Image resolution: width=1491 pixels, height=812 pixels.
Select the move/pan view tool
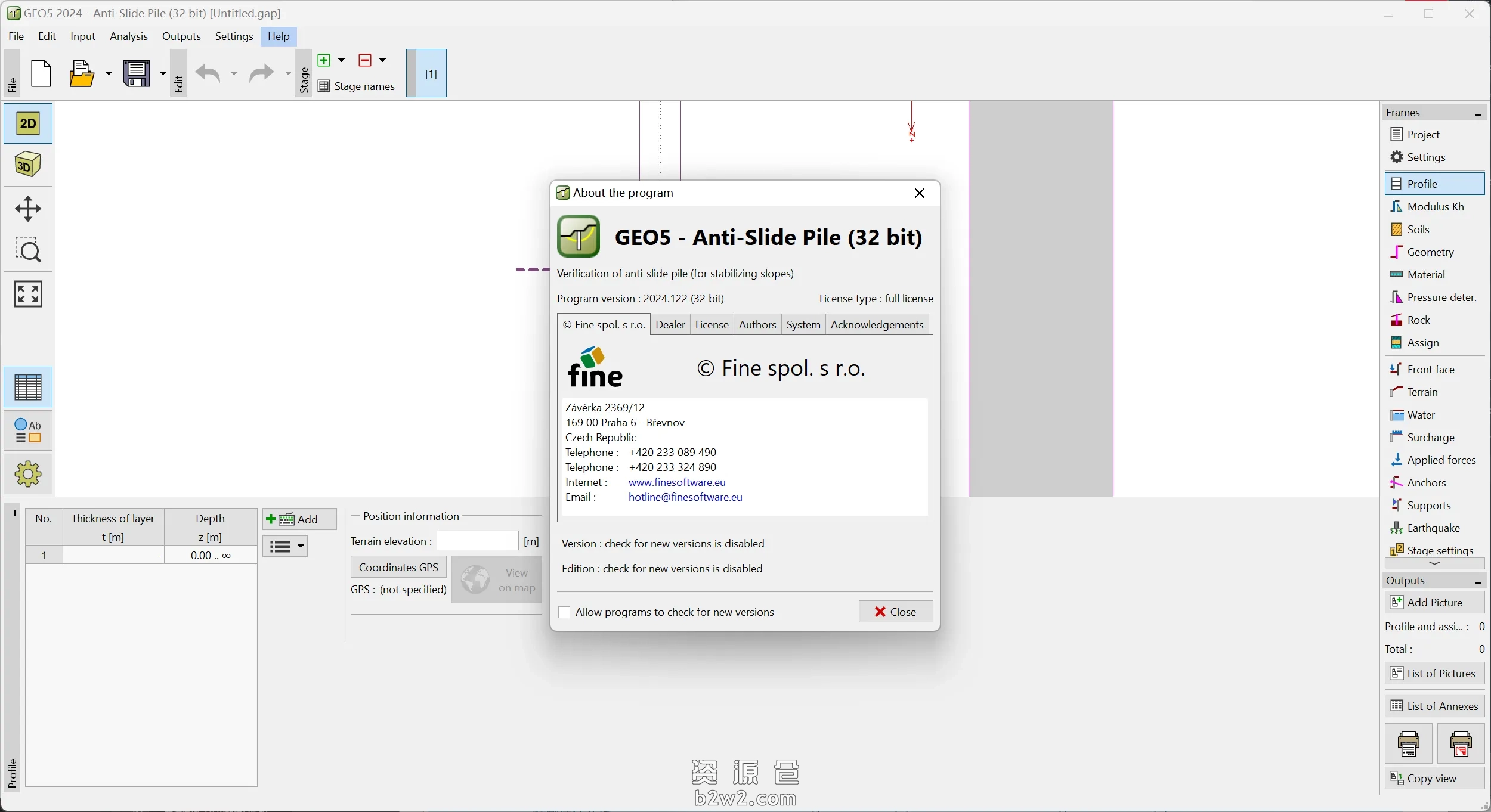[27, 209]
